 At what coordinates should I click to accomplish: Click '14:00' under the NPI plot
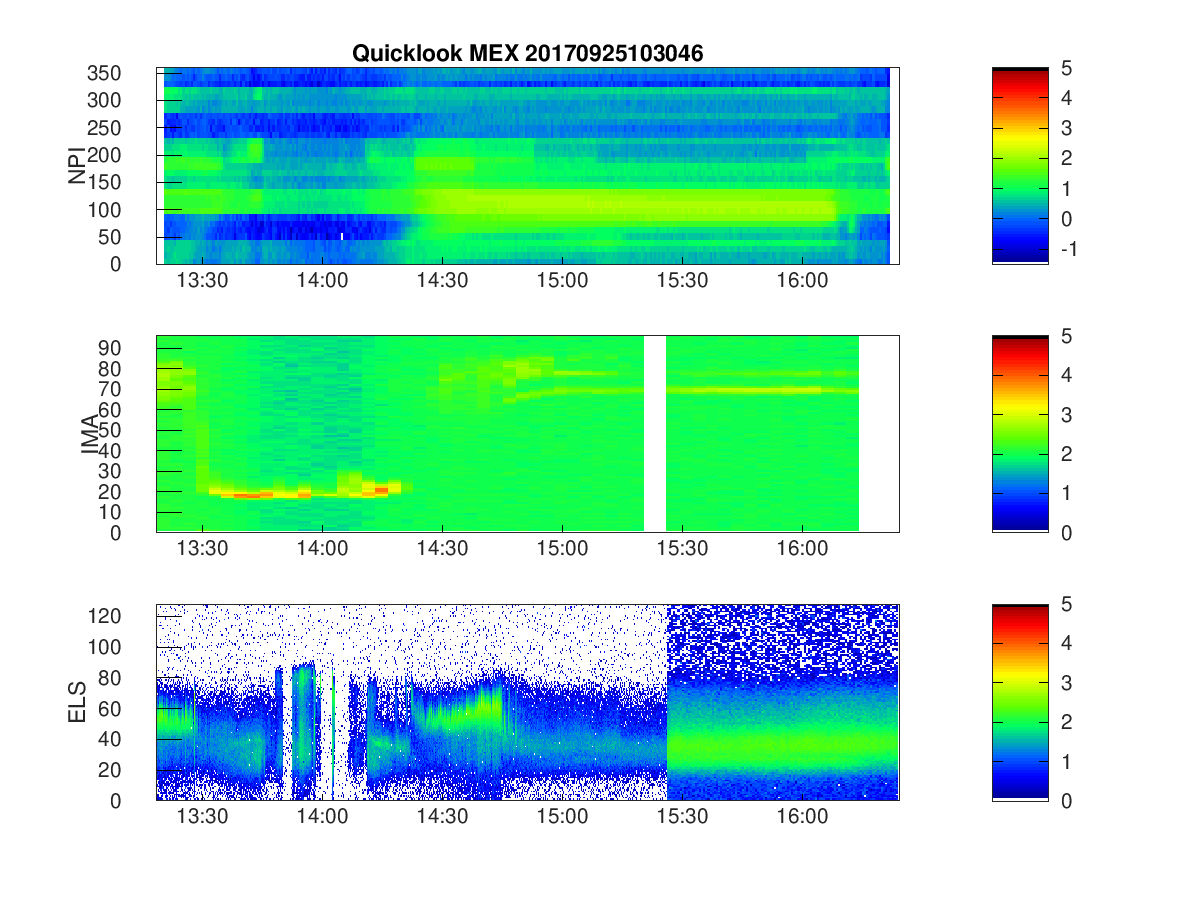[322, 281]
